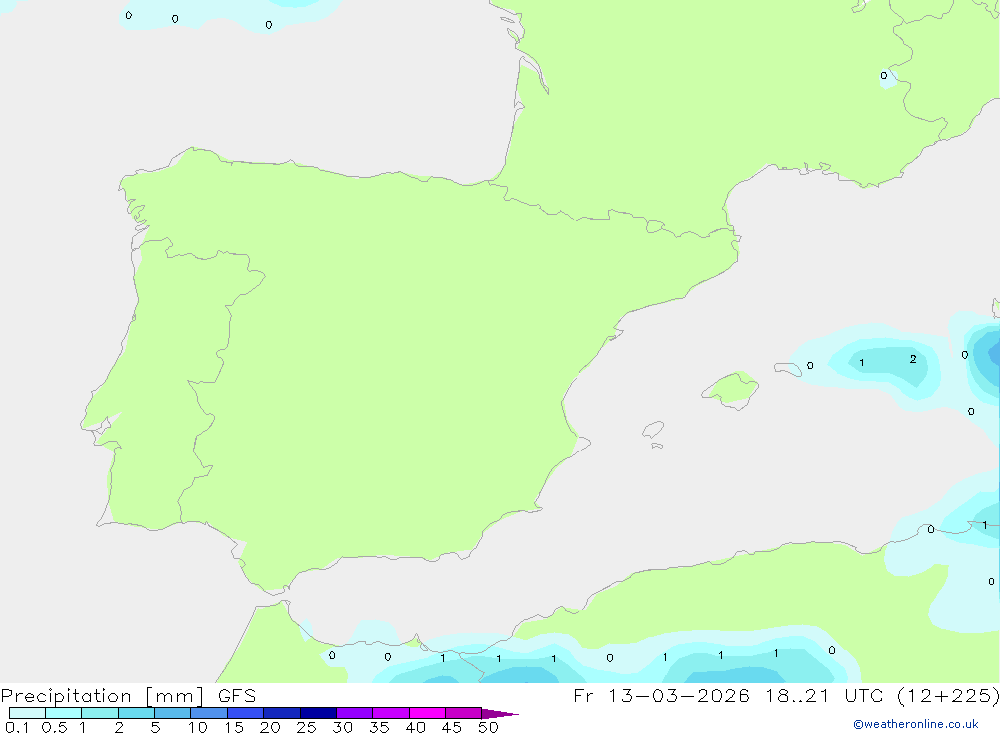
Task: Click the 35 legend scale label
Action: [x=379, y=727]
